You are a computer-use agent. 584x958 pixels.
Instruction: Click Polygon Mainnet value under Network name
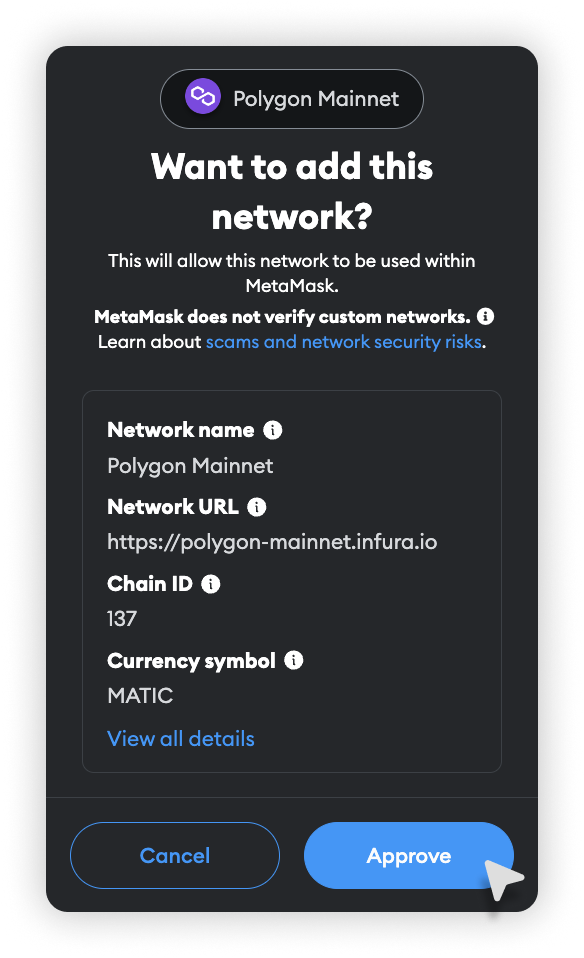[191, 466]
